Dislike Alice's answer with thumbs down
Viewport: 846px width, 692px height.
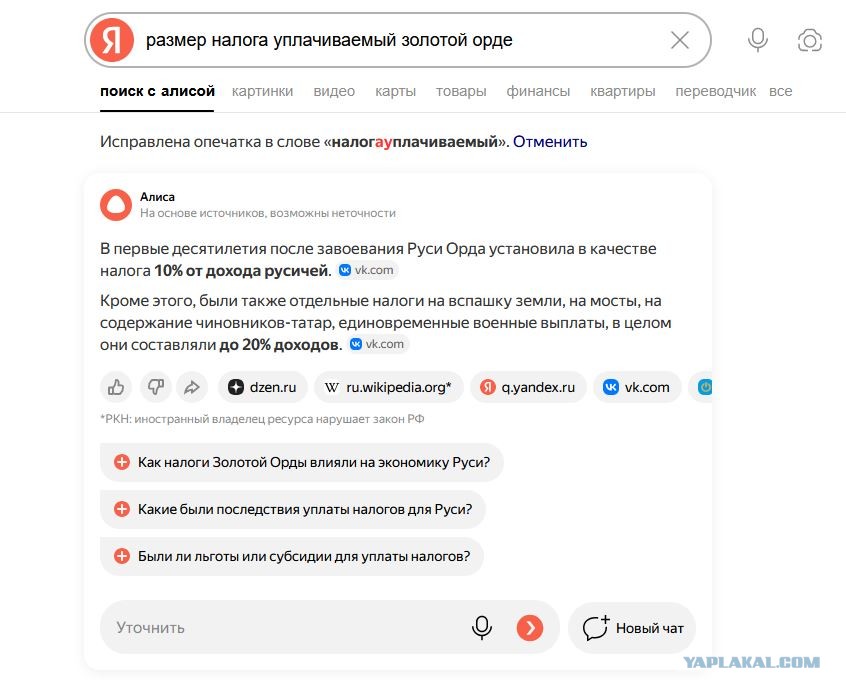click(x=155, y=387)
